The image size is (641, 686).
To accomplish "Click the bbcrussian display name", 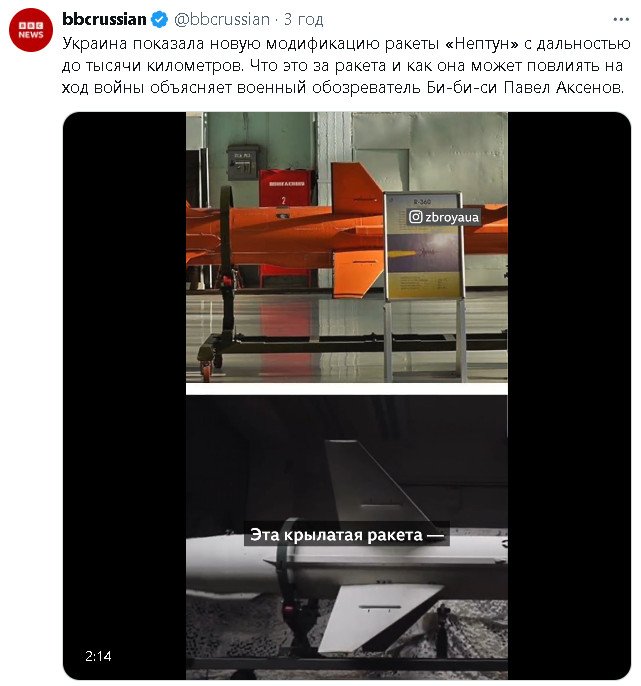I will (x=104, y=19).
